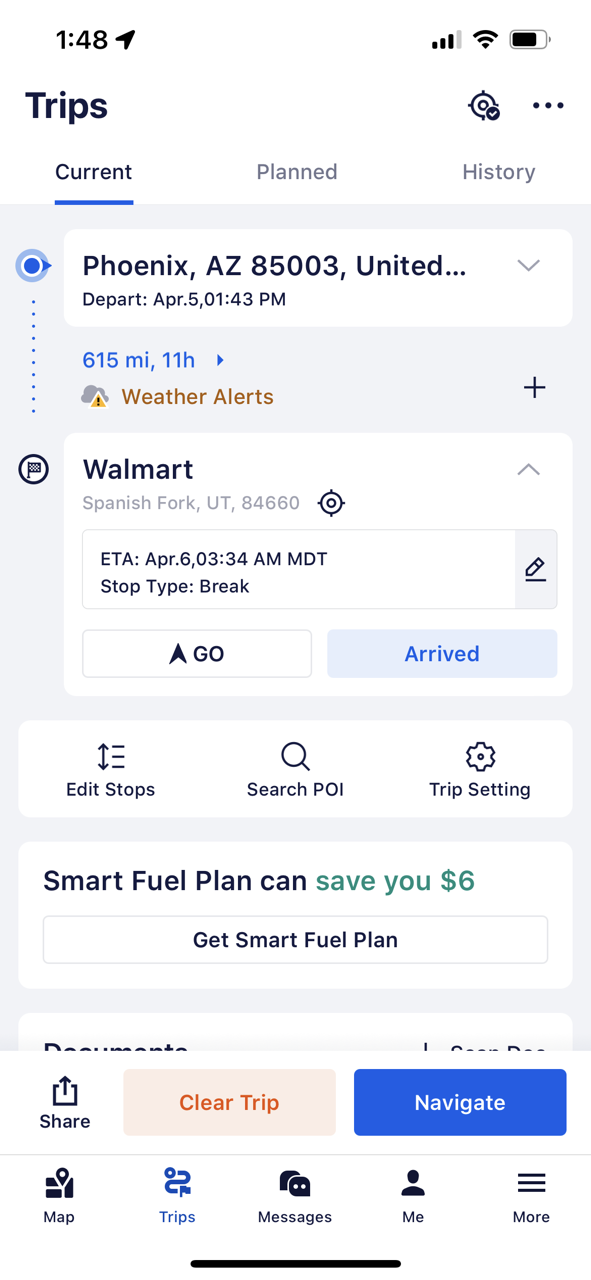Open the Map tab in bottom bar
Viewport: 591px width, 1280px height.
click(59, 1197)
